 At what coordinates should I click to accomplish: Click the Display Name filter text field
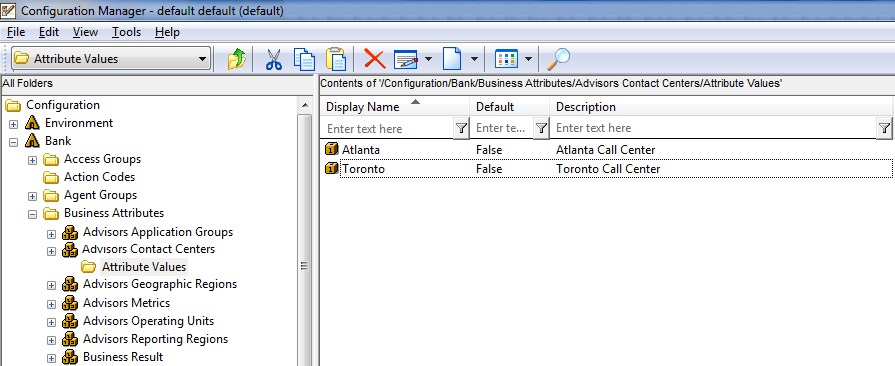pyautogui.click(x=388, y=128)
